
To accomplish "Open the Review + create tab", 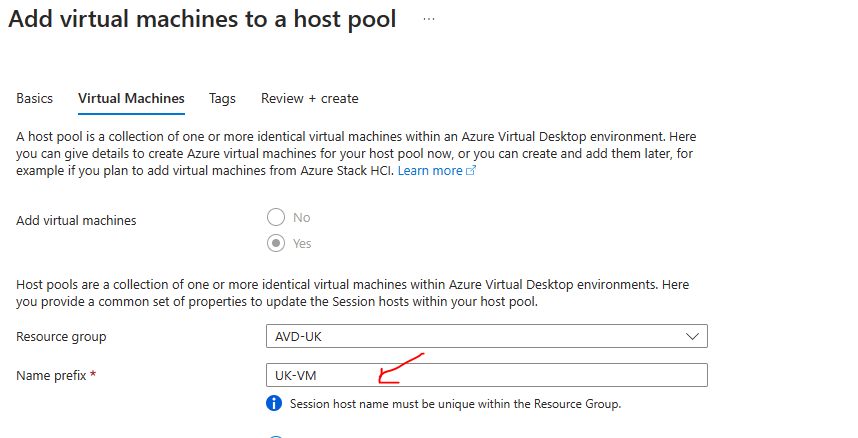I will 309,98.
